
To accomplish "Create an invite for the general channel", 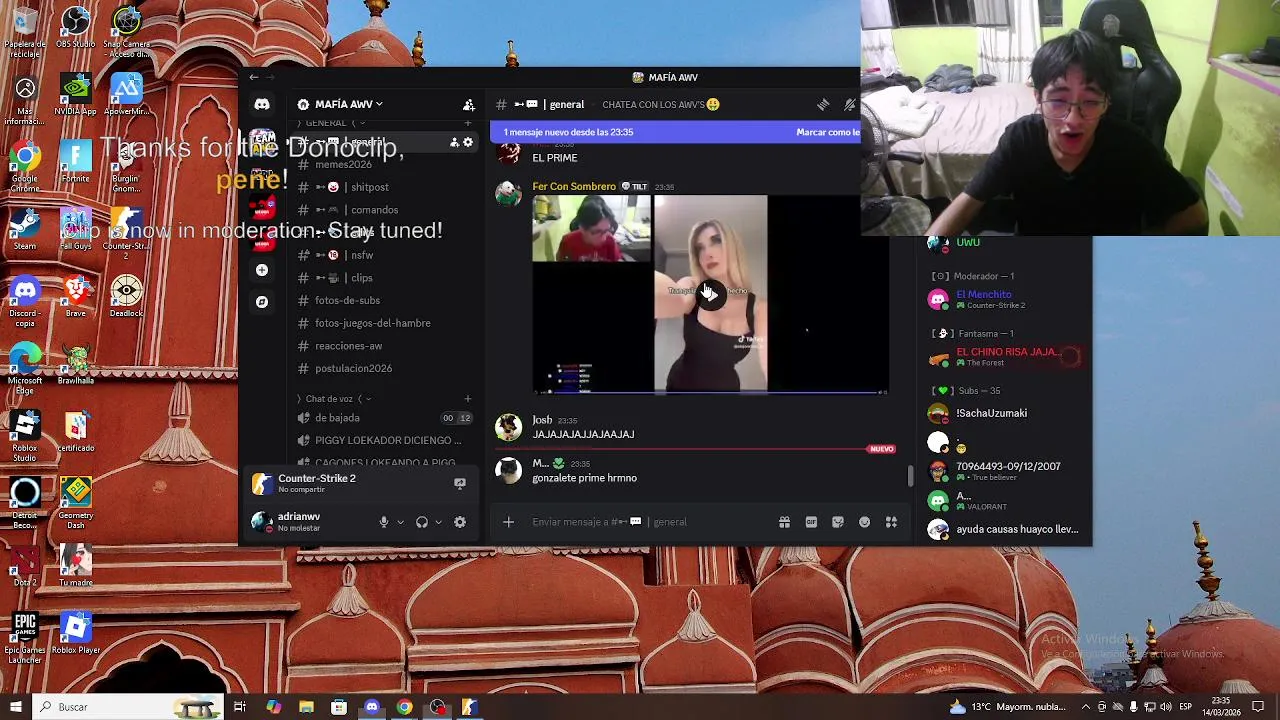I will click(454, 142).
